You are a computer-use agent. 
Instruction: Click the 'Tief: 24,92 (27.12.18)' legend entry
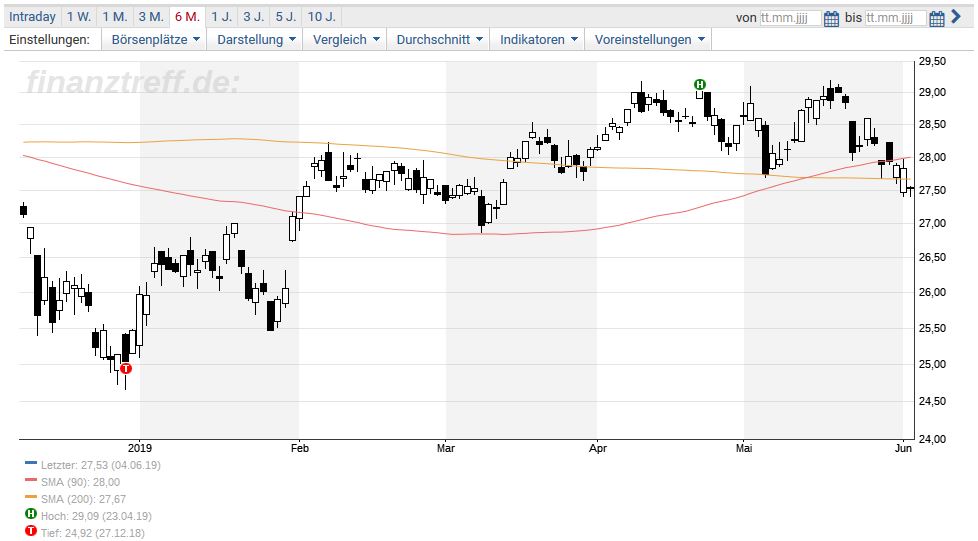92,533
